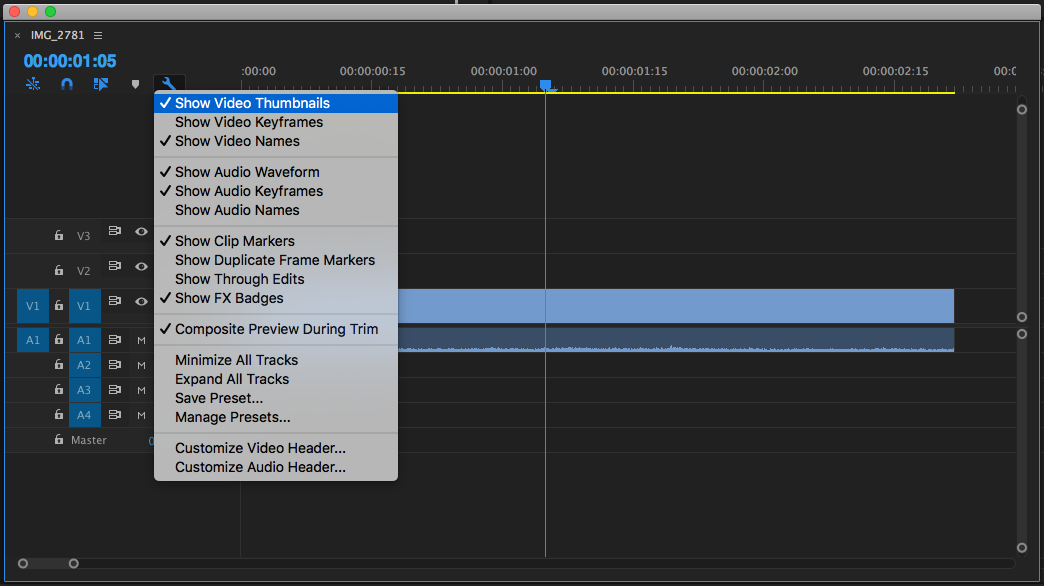Enable Show Through Edits option
This screenshot has width=1044, height=586.
[x=239, y=279]
